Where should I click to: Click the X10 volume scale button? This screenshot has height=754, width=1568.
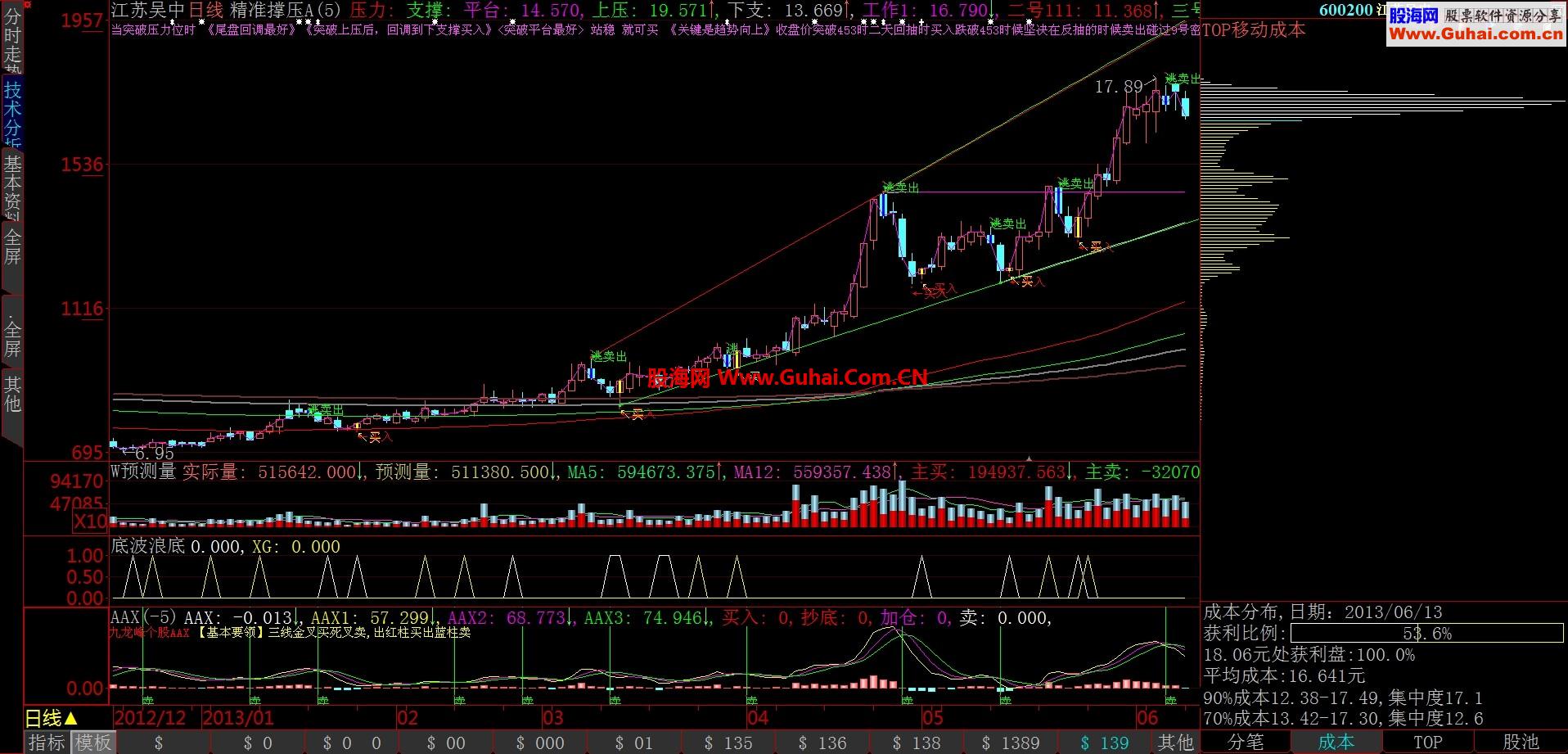[90, 521]
